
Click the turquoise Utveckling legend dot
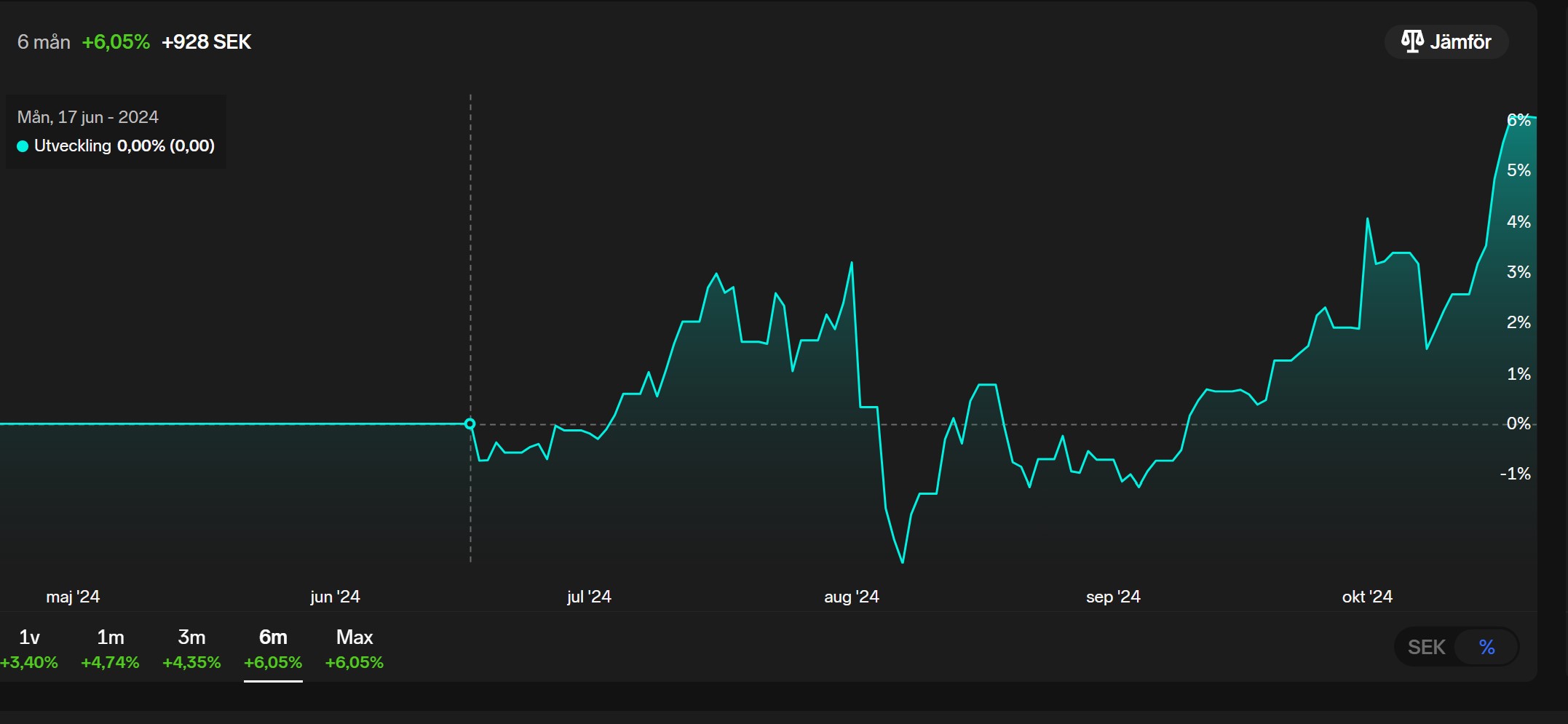(23, 146)
